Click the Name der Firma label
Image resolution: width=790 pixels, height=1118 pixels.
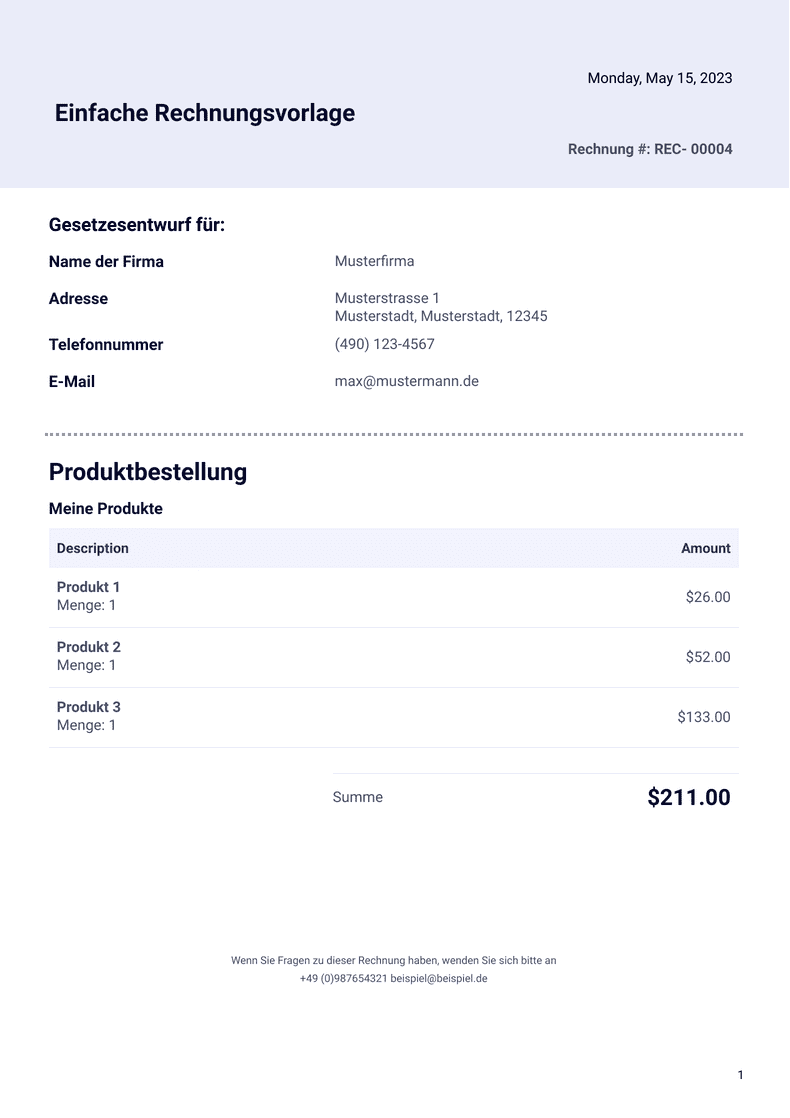click(x=106, y=262)
